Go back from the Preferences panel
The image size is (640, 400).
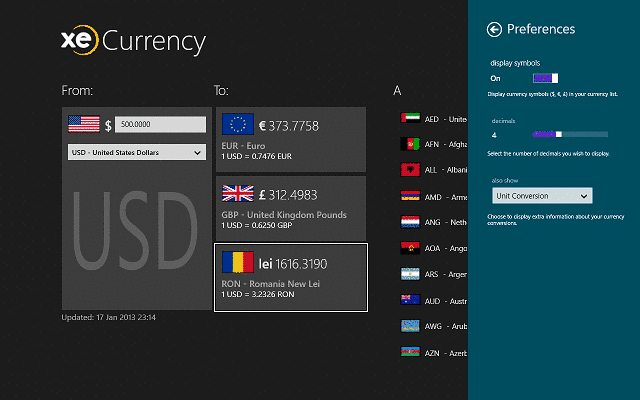(494, 29)
